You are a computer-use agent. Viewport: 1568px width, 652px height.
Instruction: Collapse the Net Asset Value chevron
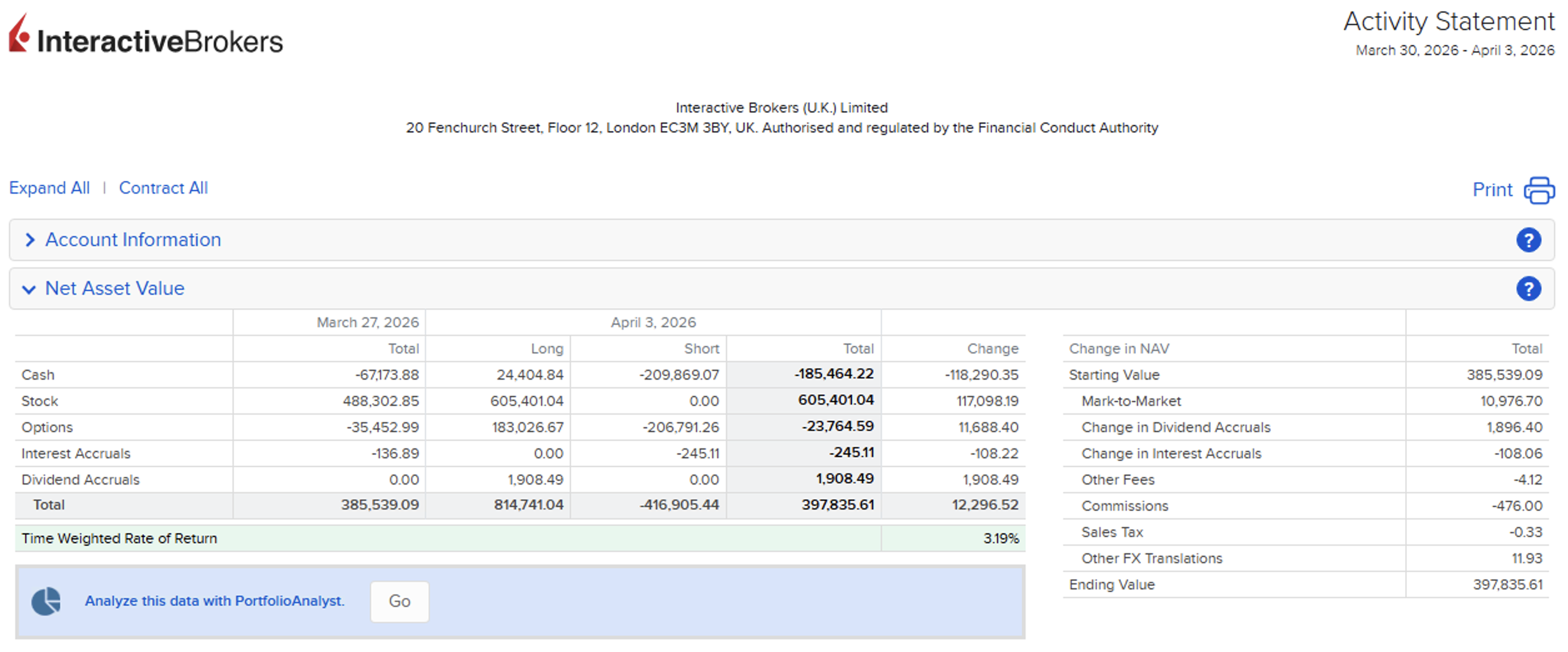pyautogui.click(x=29, y=289)
